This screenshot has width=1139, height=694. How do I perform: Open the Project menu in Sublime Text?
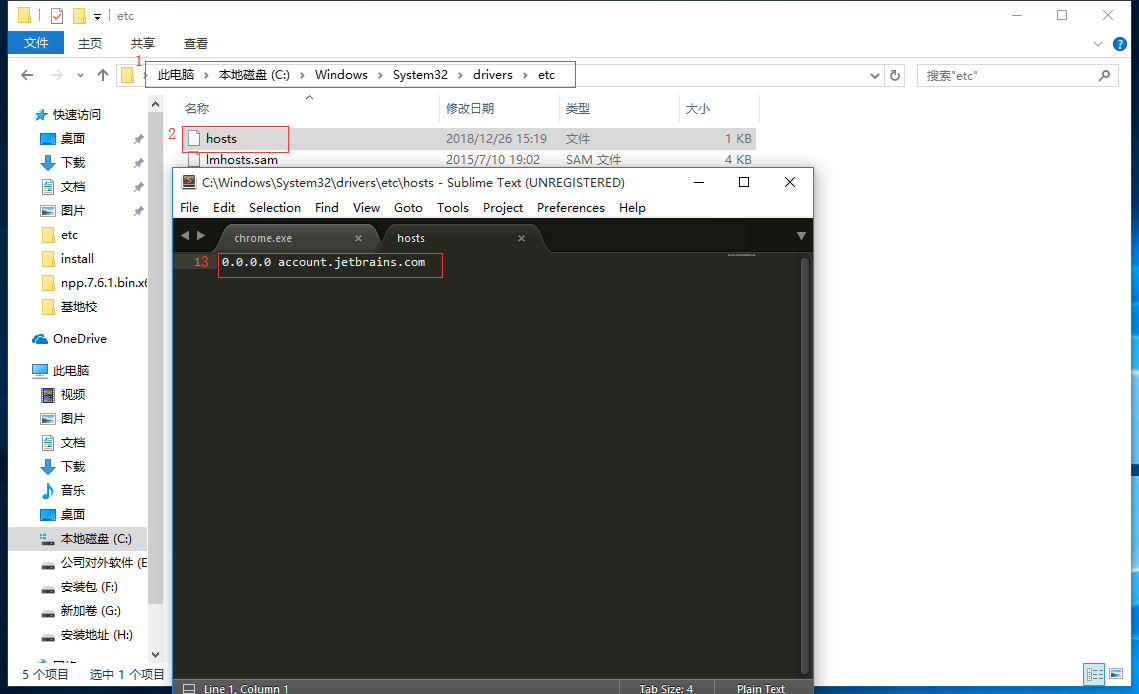click(503, 208)
